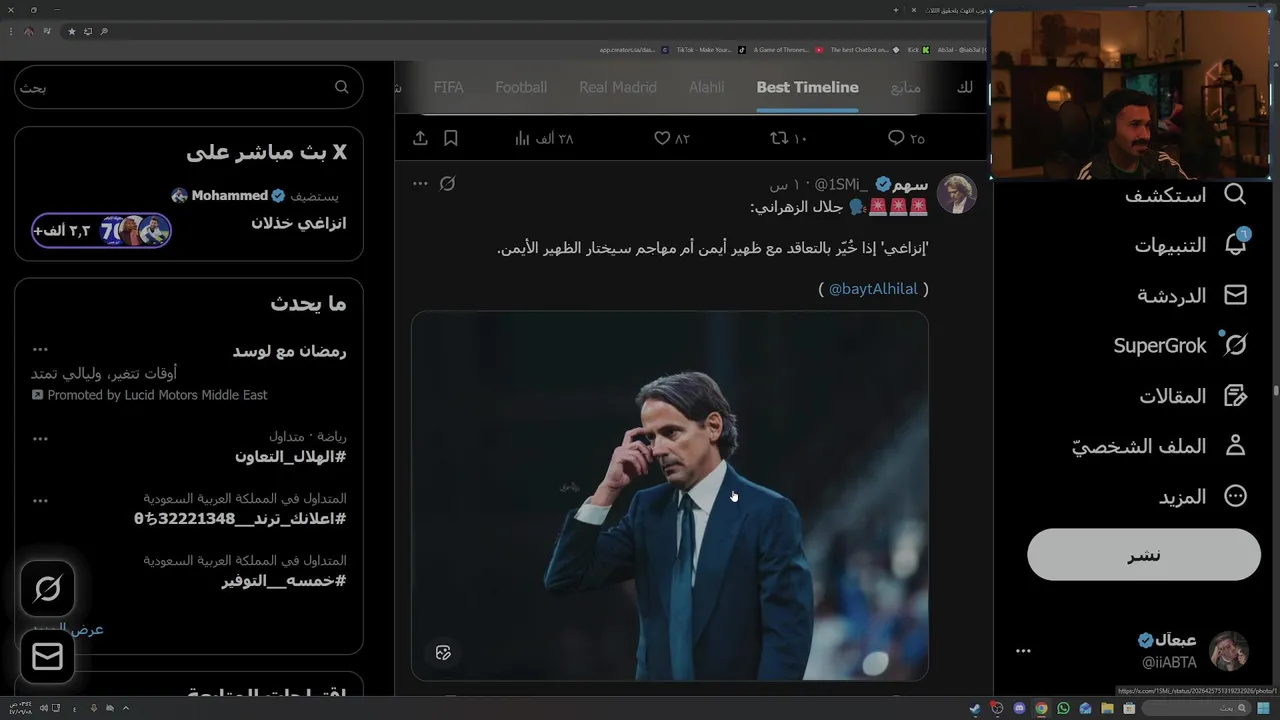Open المقالات articles menu item

coord(1173,396)
